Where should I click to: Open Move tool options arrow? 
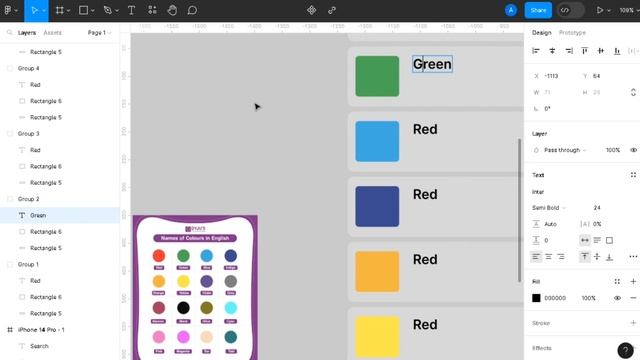44,11
